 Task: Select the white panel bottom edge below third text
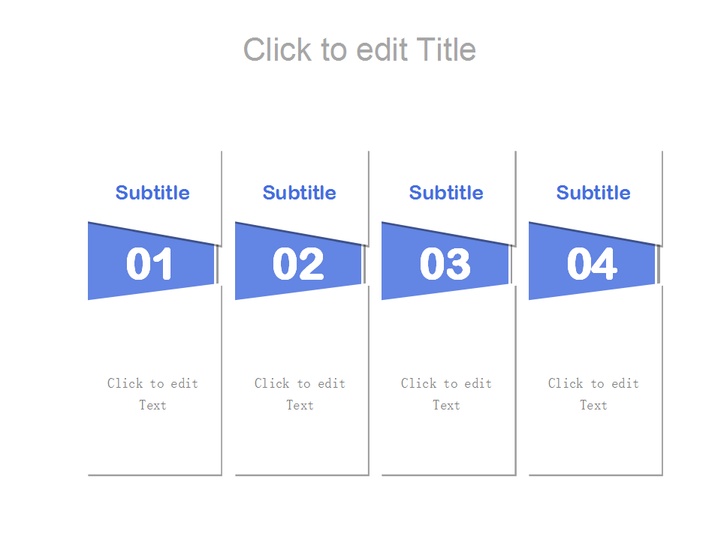[x=448, y=473]
